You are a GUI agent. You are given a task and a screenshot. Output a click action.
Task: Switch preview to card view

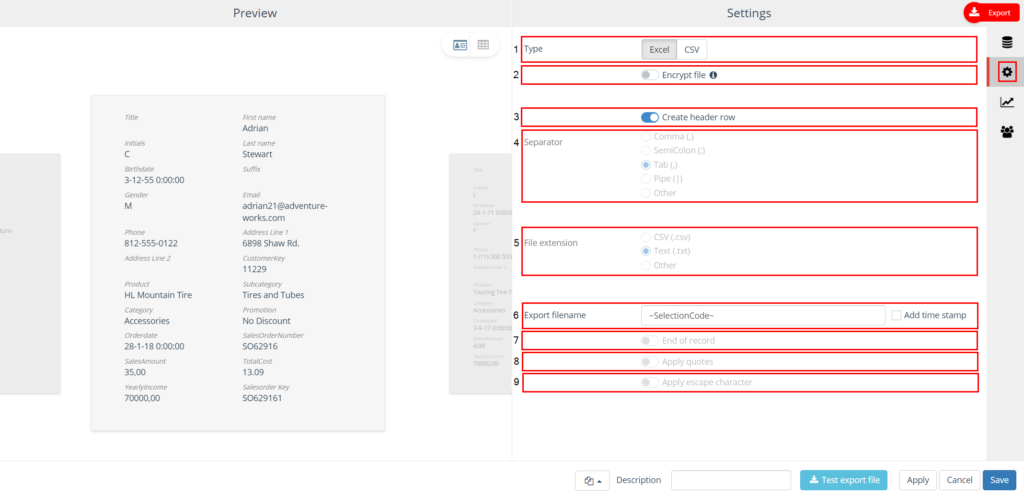coord(460,45)
